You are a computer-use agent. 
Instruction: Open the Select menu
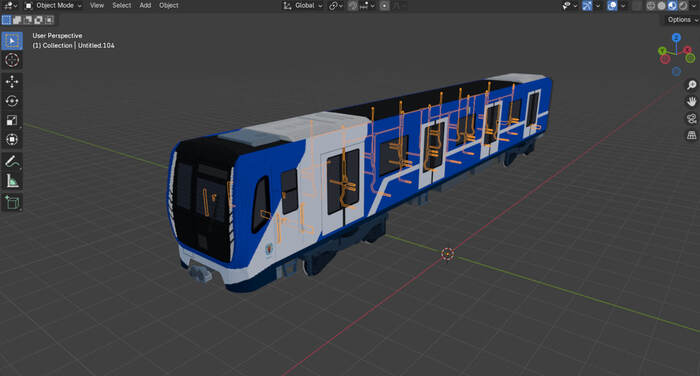121,5
